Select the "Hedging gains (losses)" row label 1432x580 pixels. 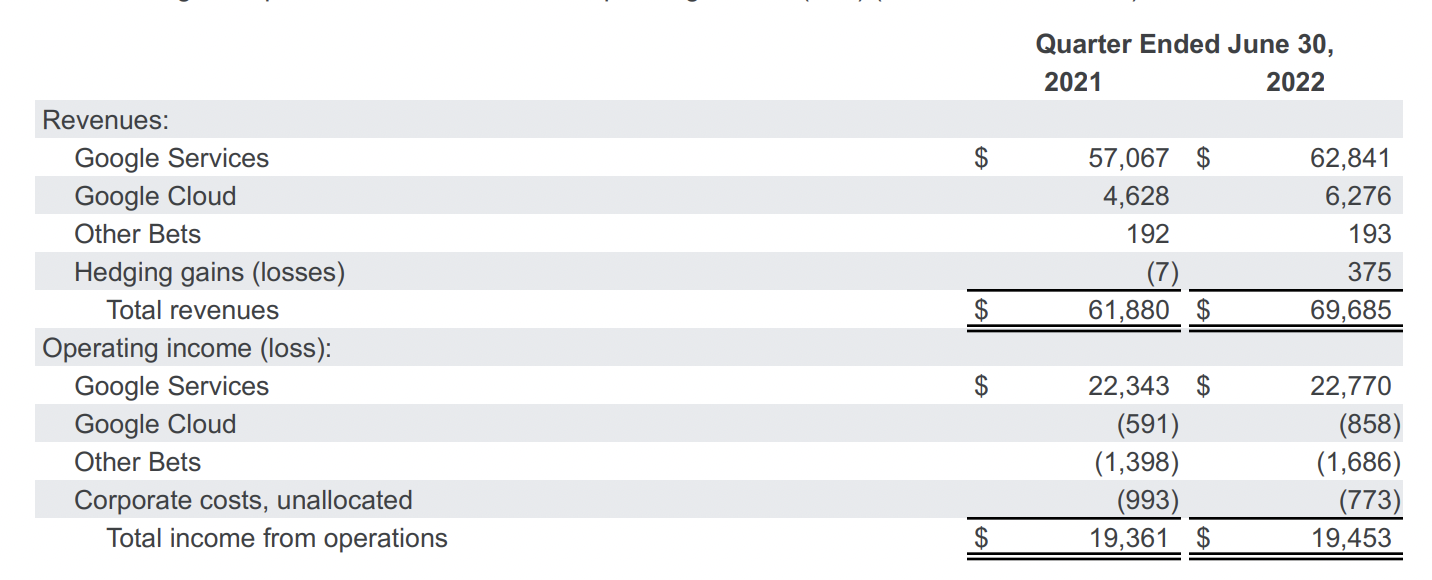pyautogui.click(x=209, y=272)
